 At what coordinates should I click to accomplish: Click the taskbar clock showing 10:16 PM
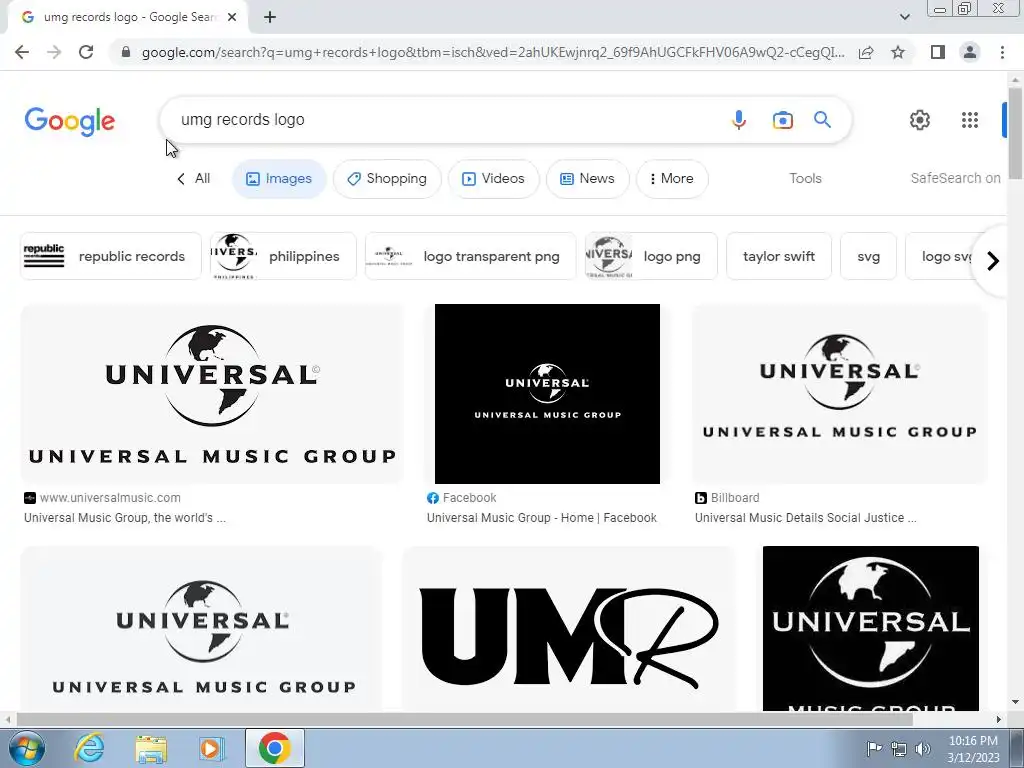point(973,749)
